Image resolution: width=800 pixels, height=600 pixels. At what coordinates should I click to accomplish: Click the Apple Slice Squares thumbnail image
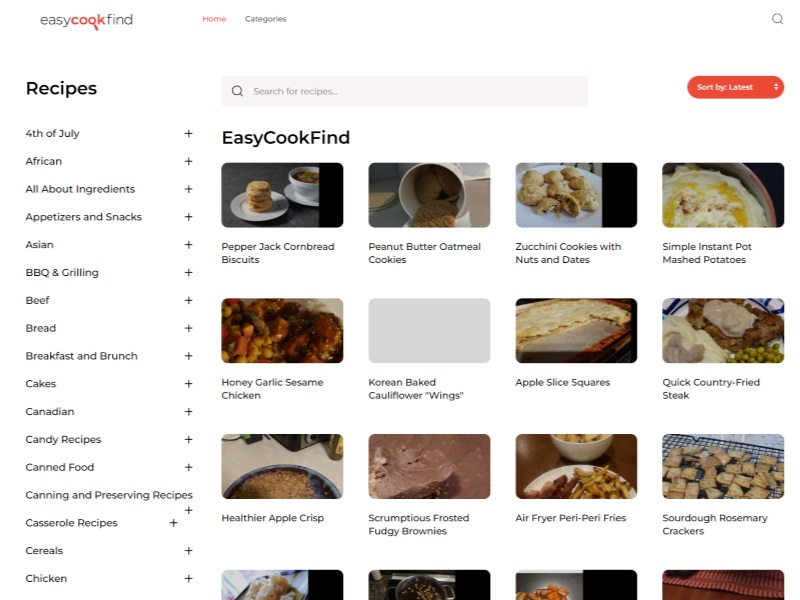coord(576,330)
